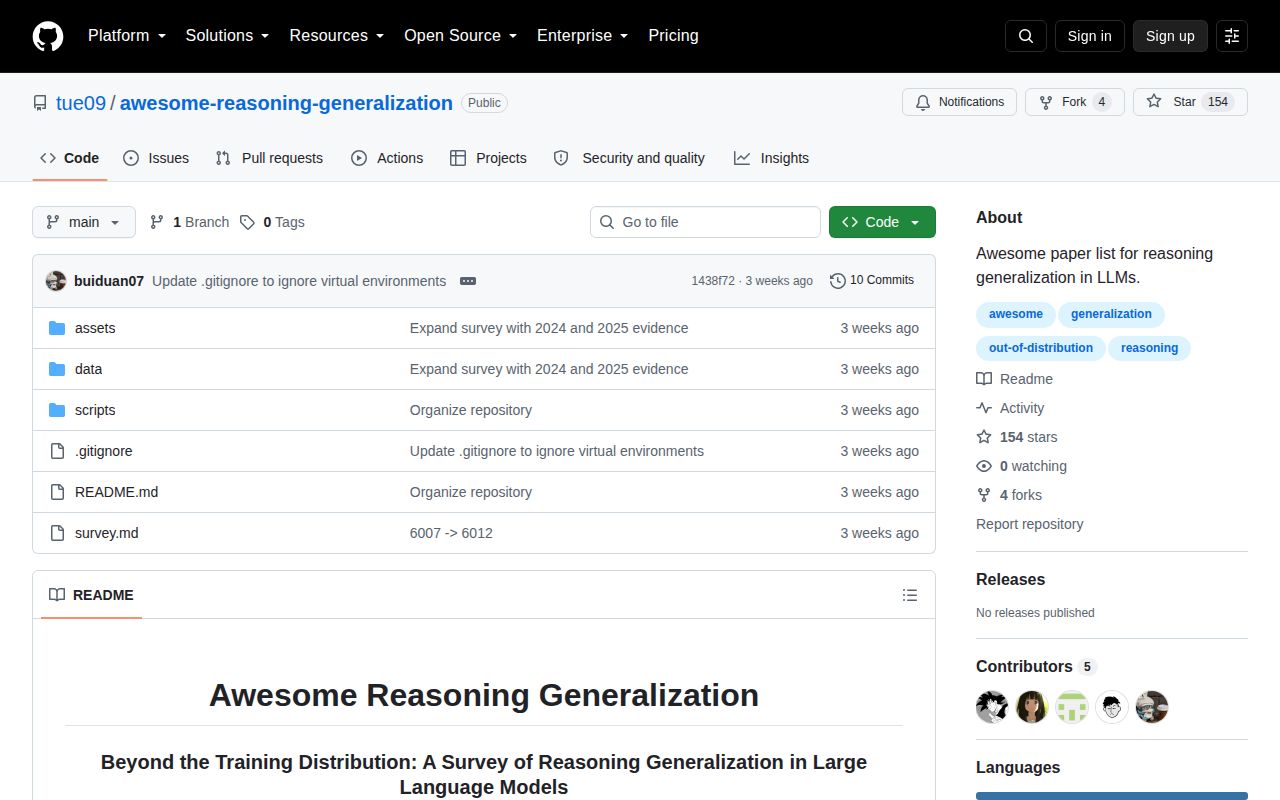Switch to the Projects tab
Screen dimensions: 1280x800
click(x=488, y=158)
